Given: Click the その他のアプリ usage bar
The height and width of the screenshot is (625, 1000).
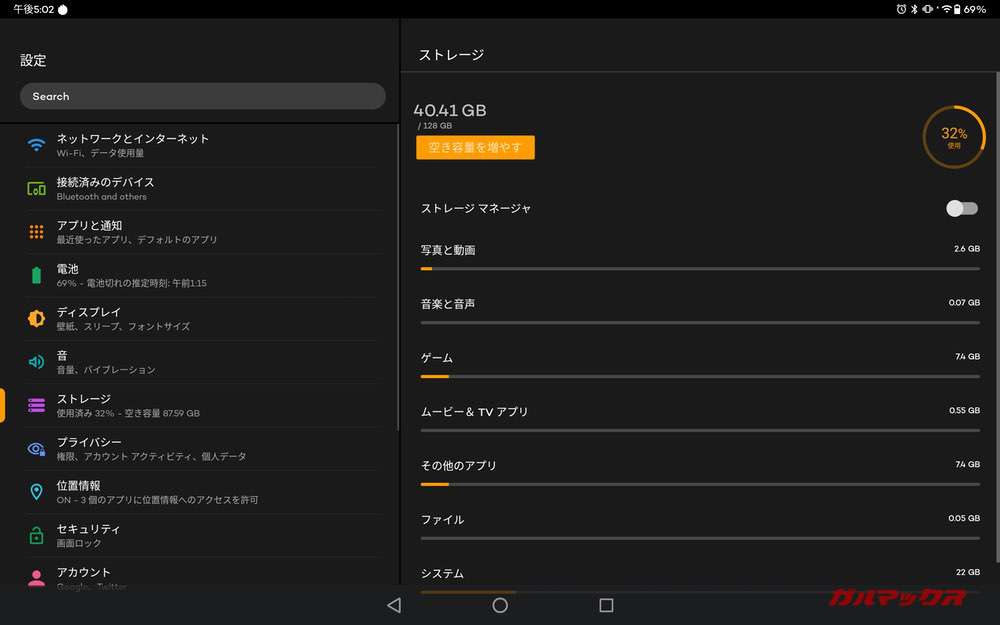Looking at the screenshot, I should [700, 484].
